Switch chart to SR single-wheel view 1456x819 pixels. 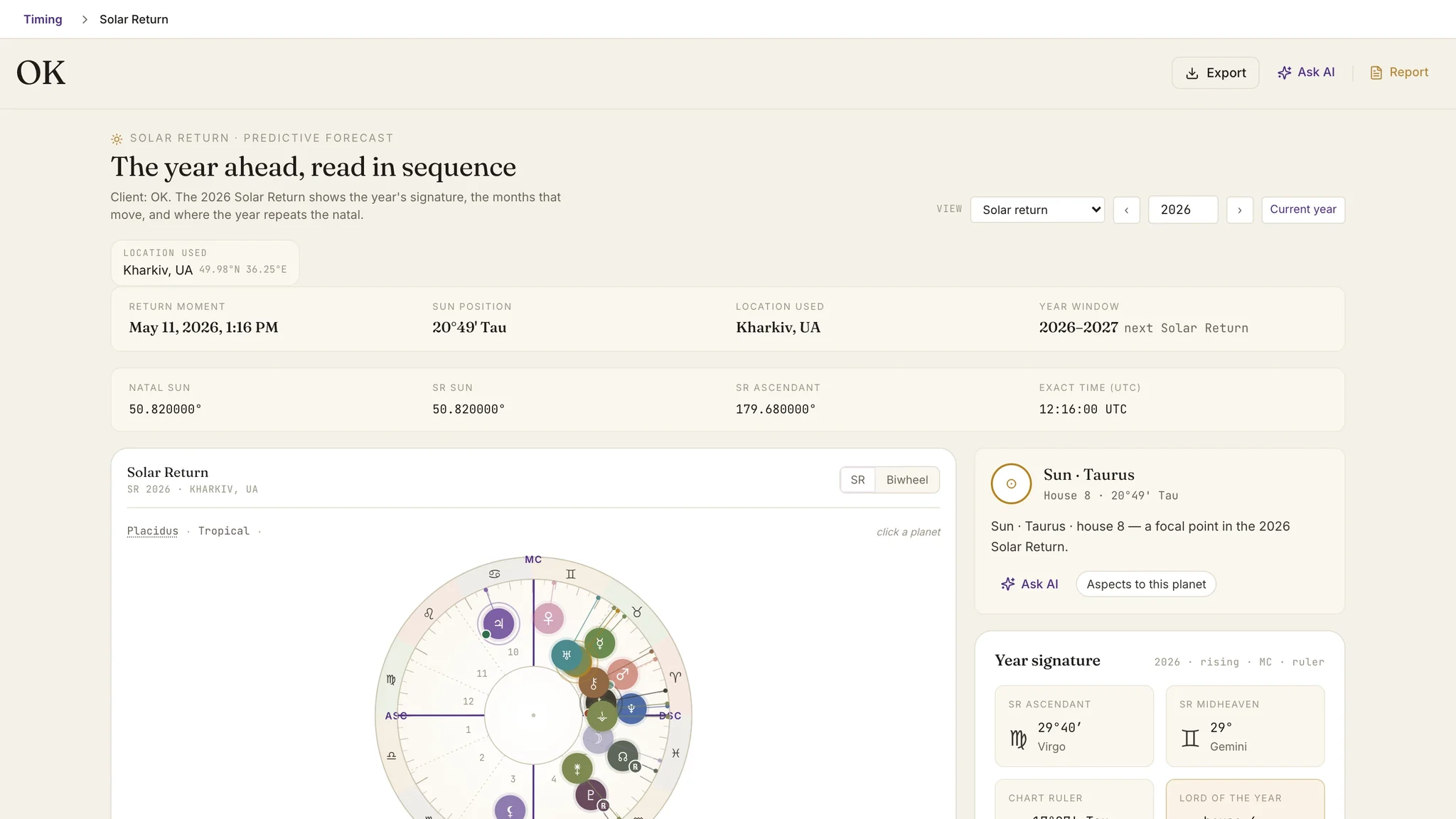pyautogui.click(x=857, y=480)
